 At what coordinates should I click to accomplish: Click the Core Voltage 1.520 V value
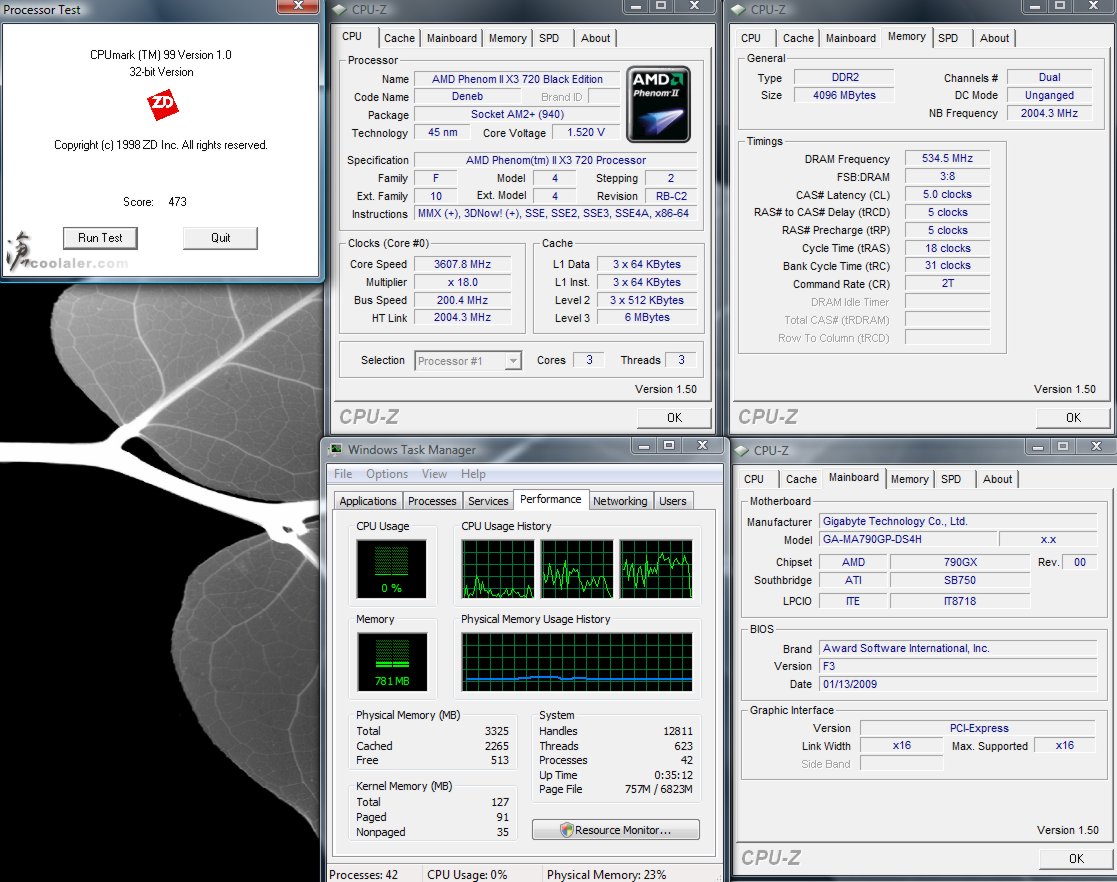point(586,133)
